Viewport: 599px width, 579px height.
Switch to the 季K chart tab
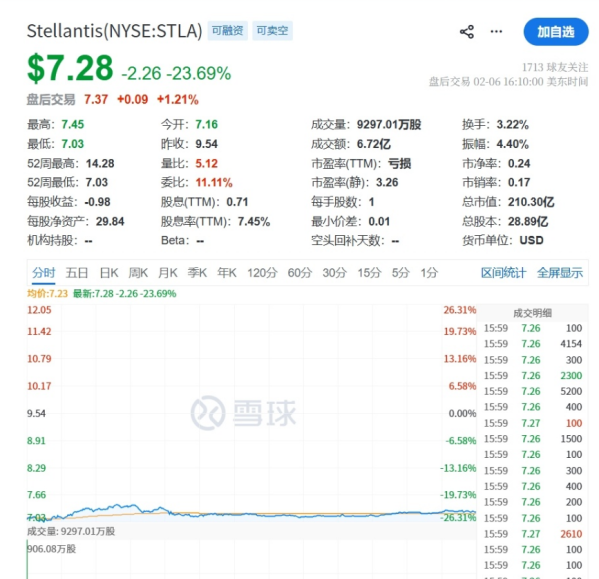tap(197, 273)
